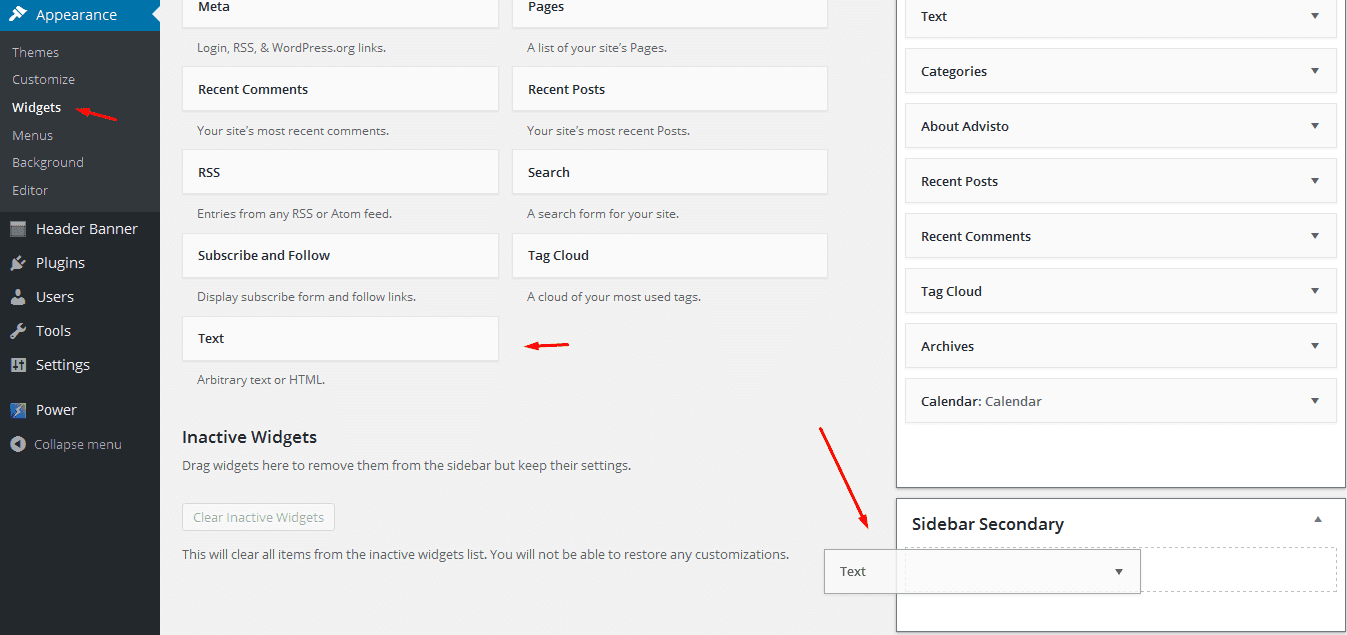
Task: Open the Editor submenu link
Action: tap(30, 190)
